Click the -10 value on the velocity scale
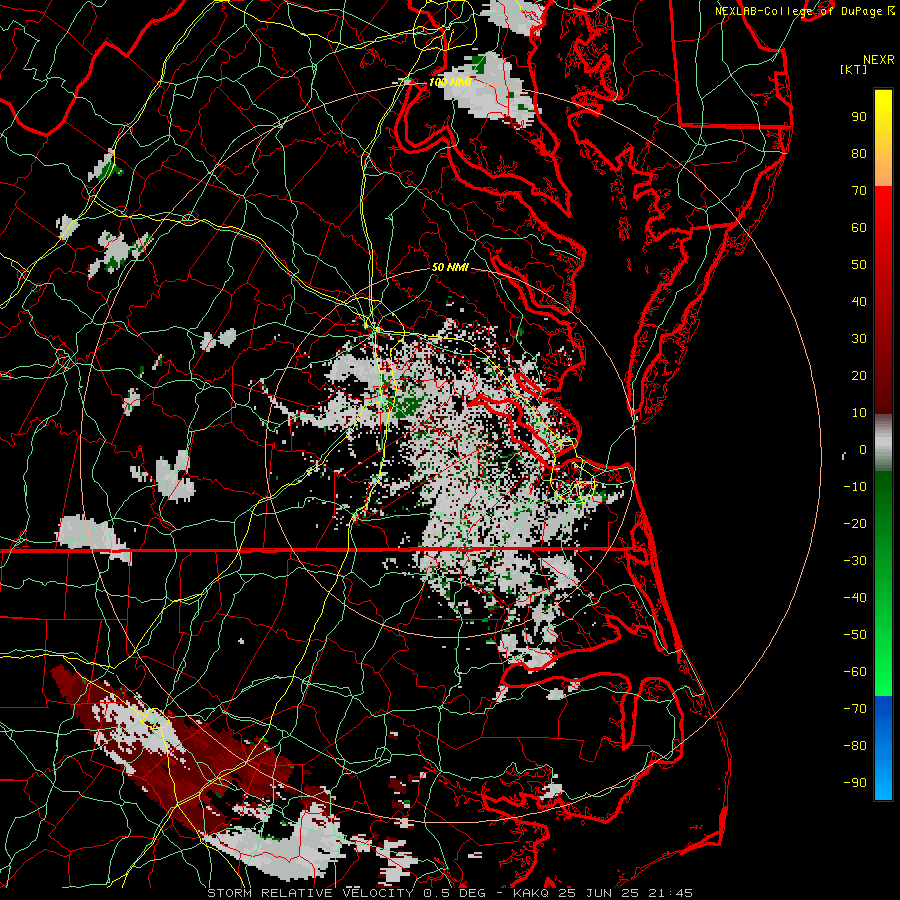Image resolution: width=900 pixels, height=900 pixels. 855,487
